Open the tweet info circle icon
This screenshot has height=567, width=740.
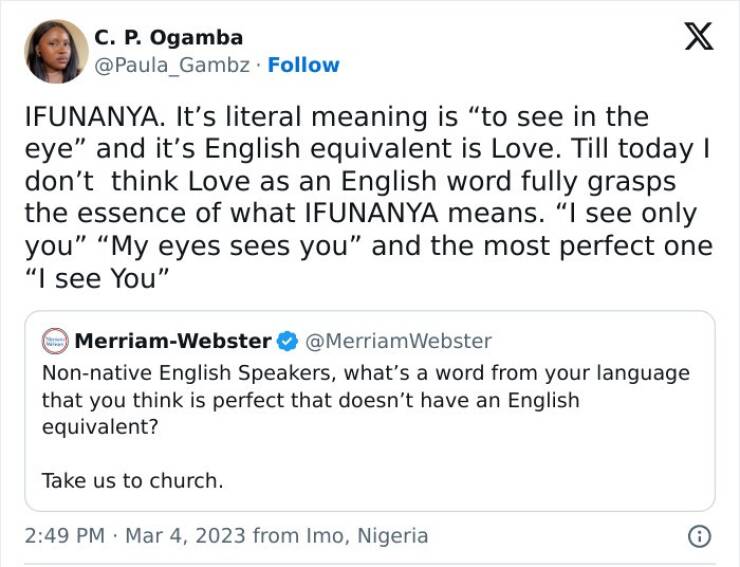700,536
